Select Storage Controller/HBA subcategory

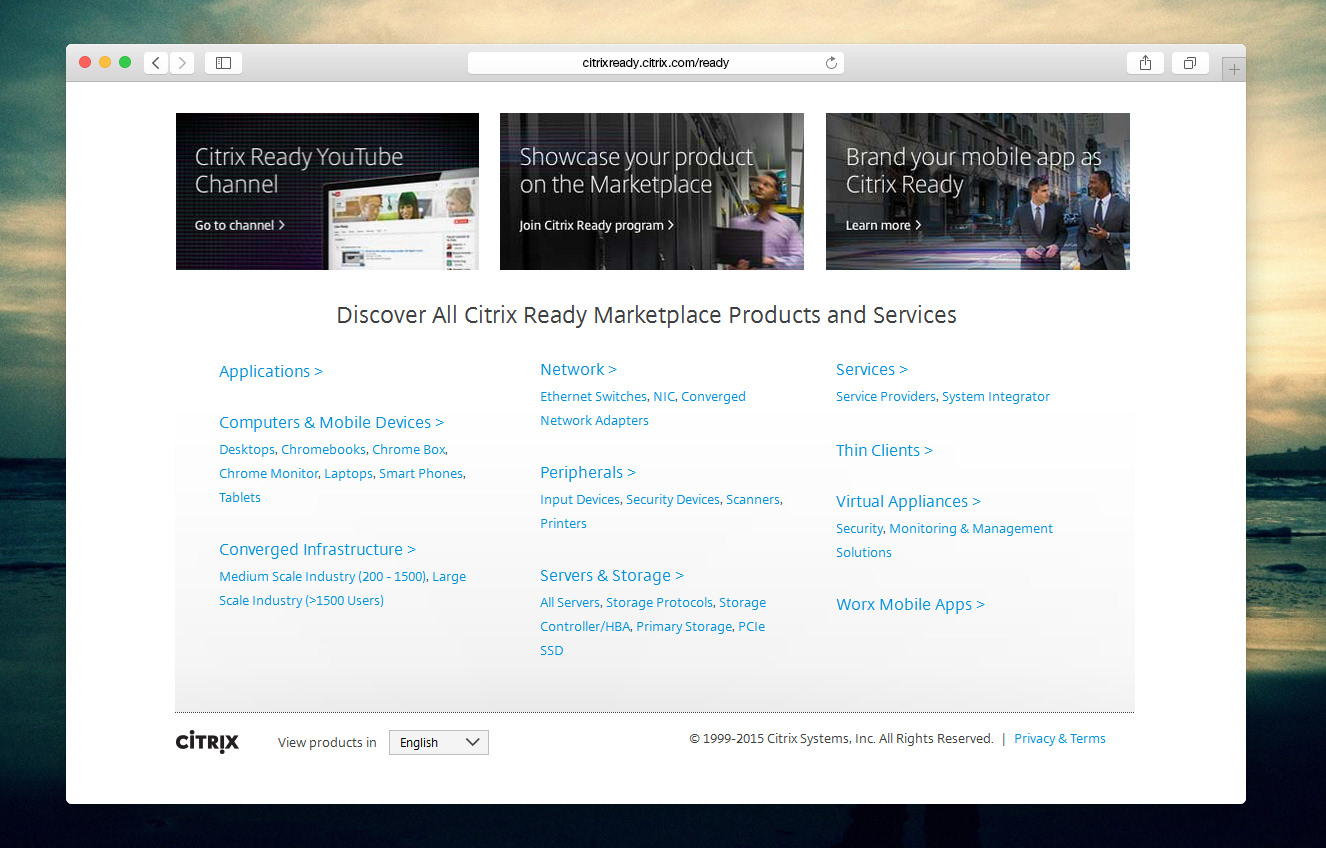coord(653,614)
